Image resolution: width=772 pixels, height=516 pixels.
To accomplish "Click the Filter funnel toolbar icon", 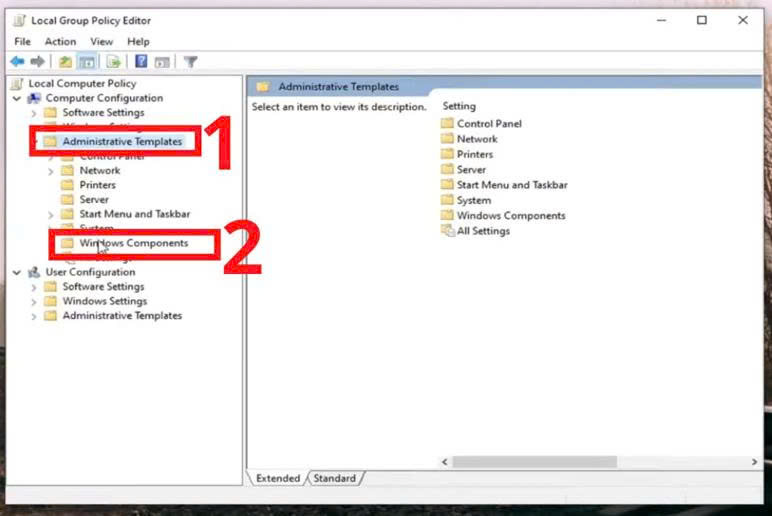I will (x=190, y=62).
